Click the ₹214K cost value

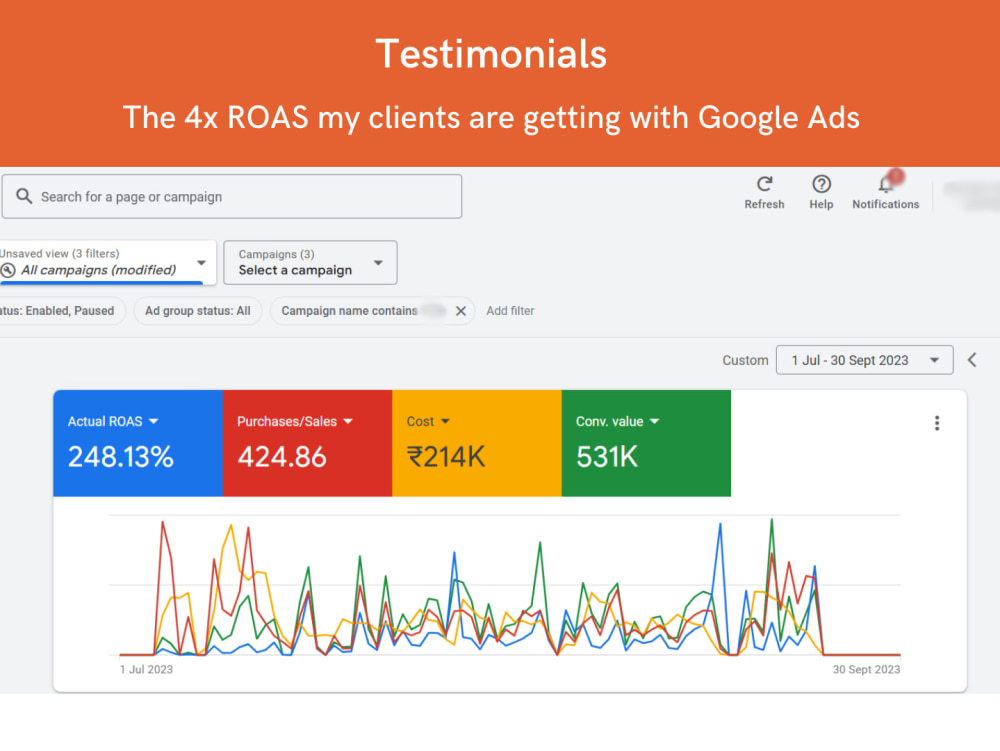point(446,457)
